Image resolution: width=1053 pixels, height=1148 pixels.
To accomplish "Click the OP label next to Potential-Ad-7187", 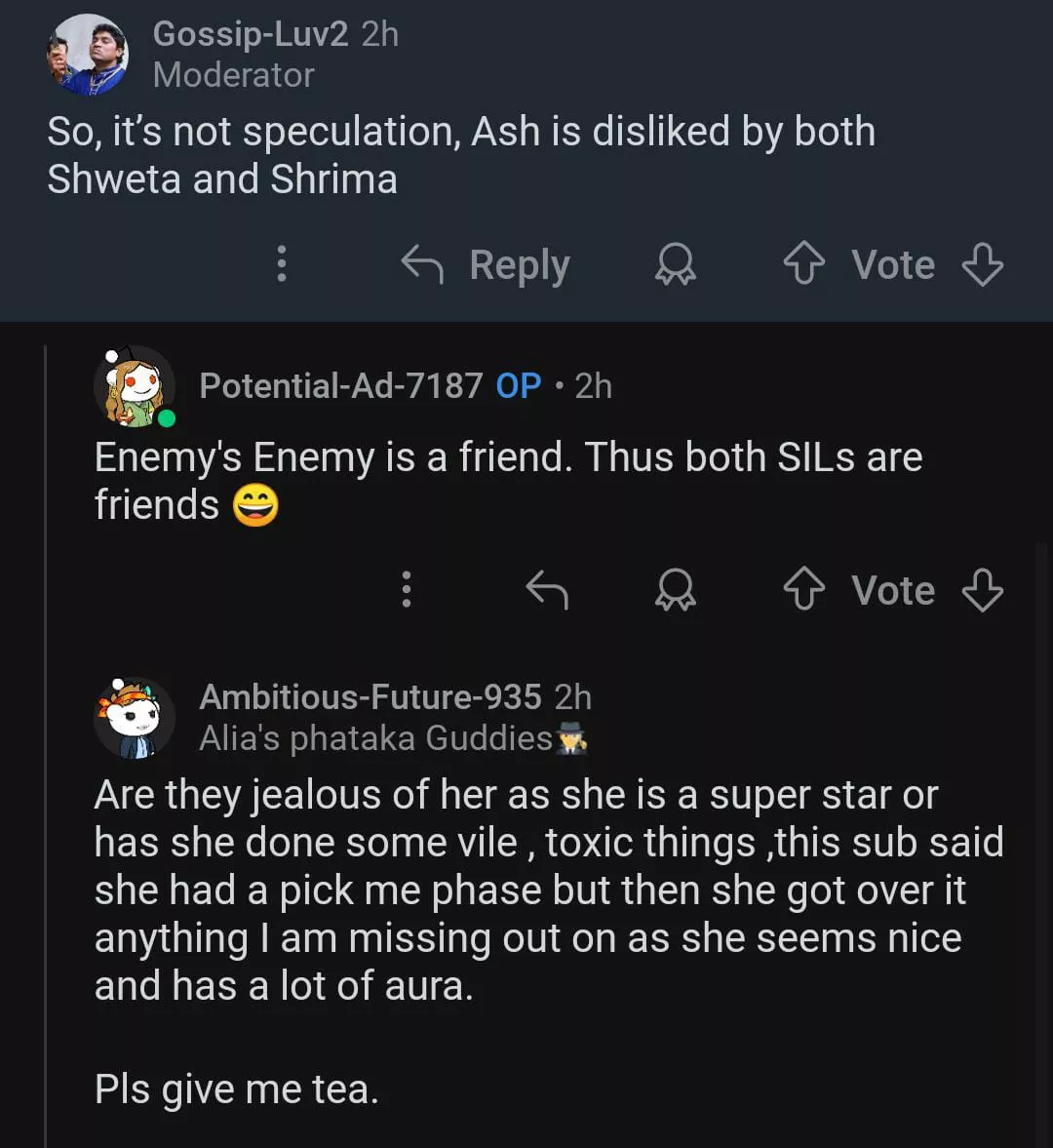I will (x=518, y=386).
